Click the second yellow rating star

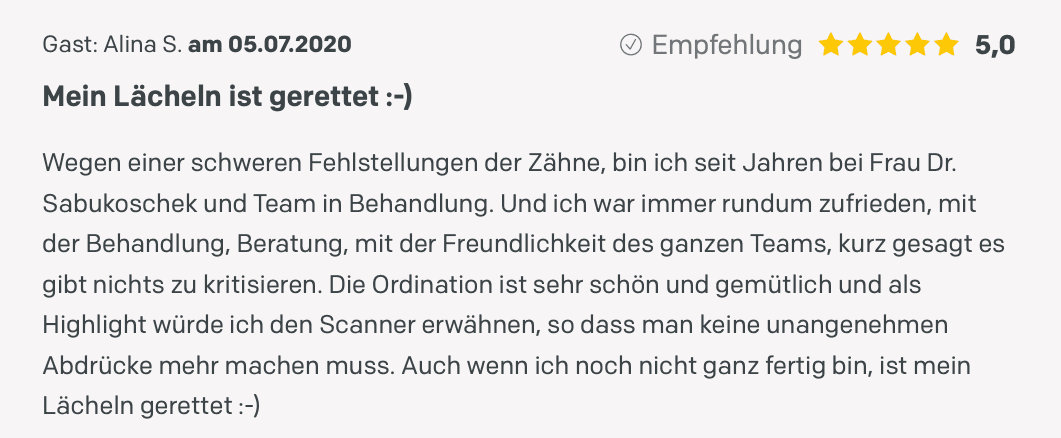pos(859,45)
